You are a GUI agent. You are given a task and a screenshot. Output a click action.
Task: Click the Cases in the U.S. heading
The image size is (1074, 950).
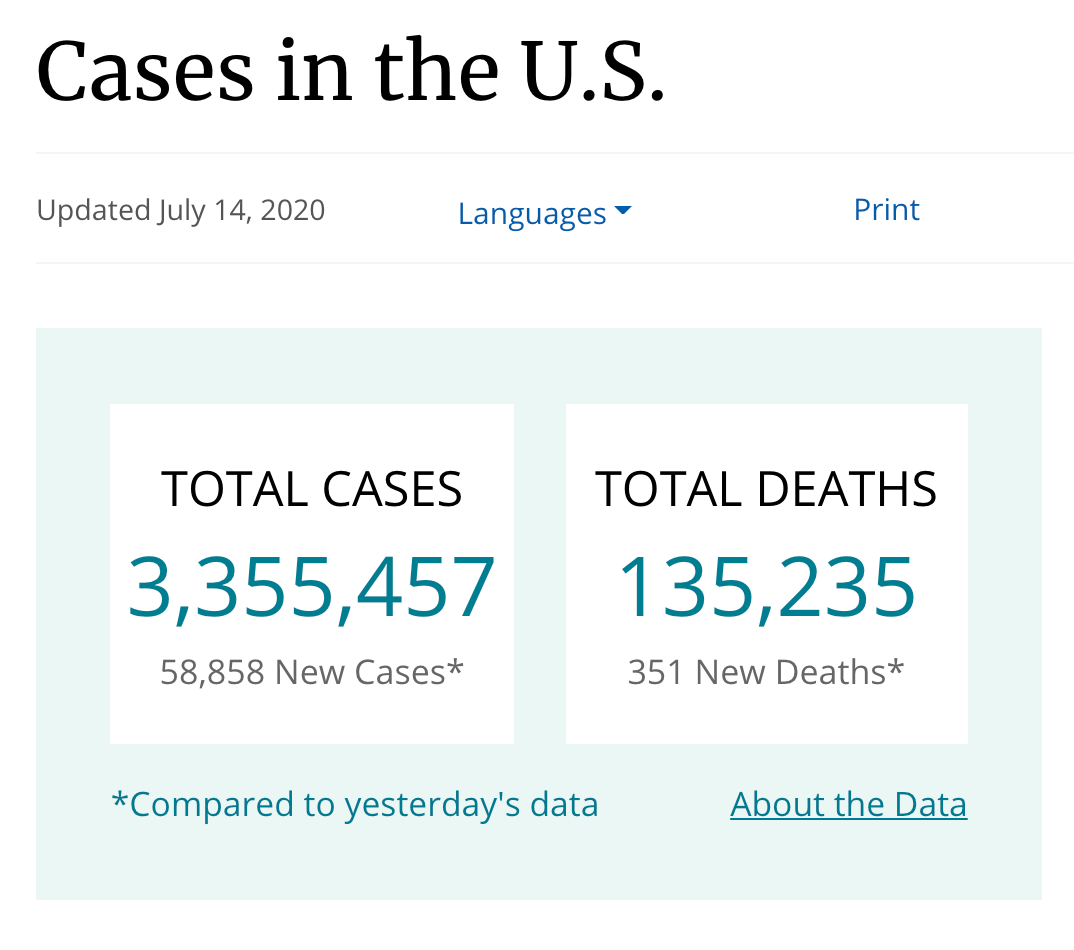(351, 71)
